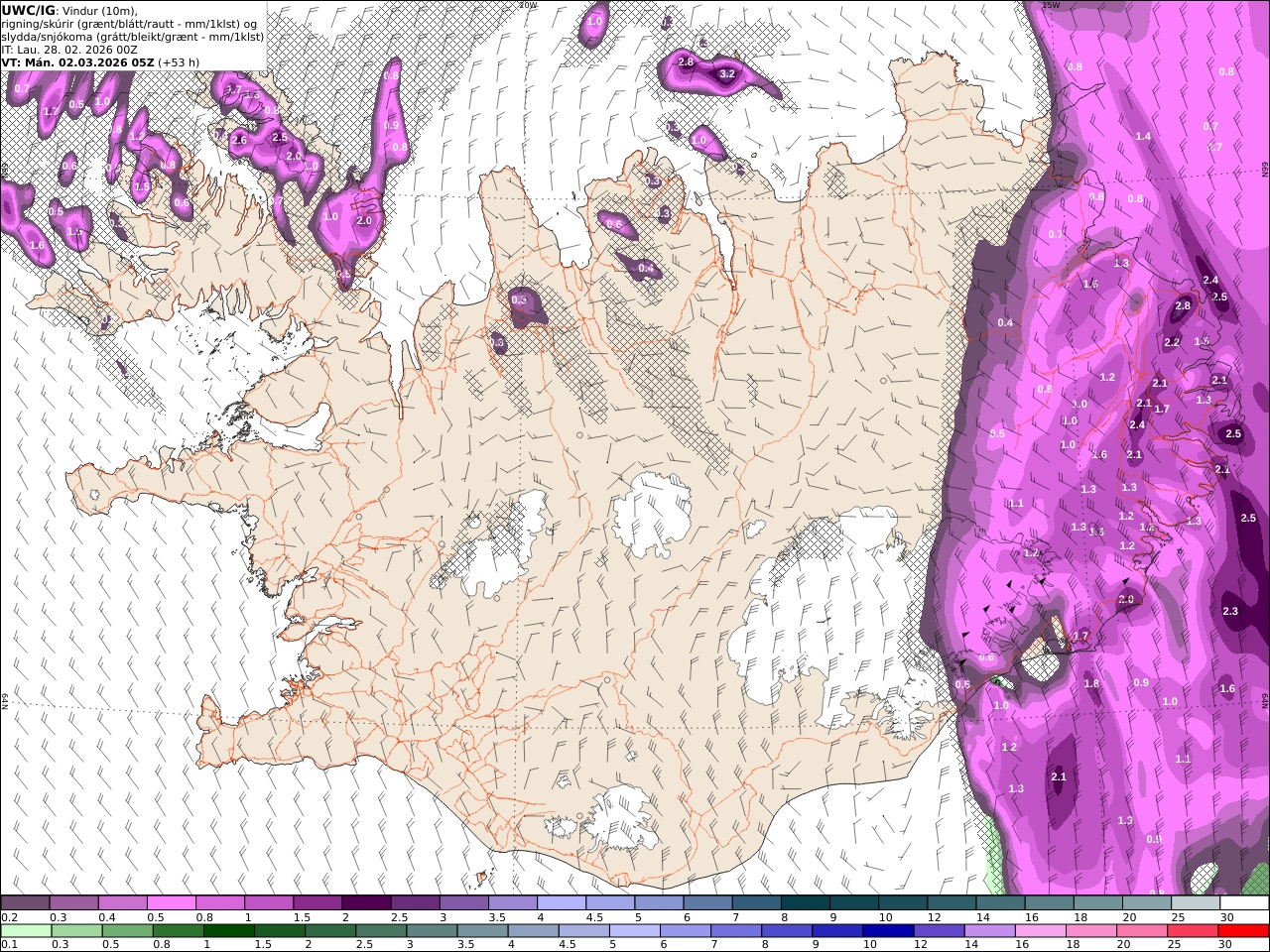Click the UWC/IG title label
1270x952 pixels.
27,10
